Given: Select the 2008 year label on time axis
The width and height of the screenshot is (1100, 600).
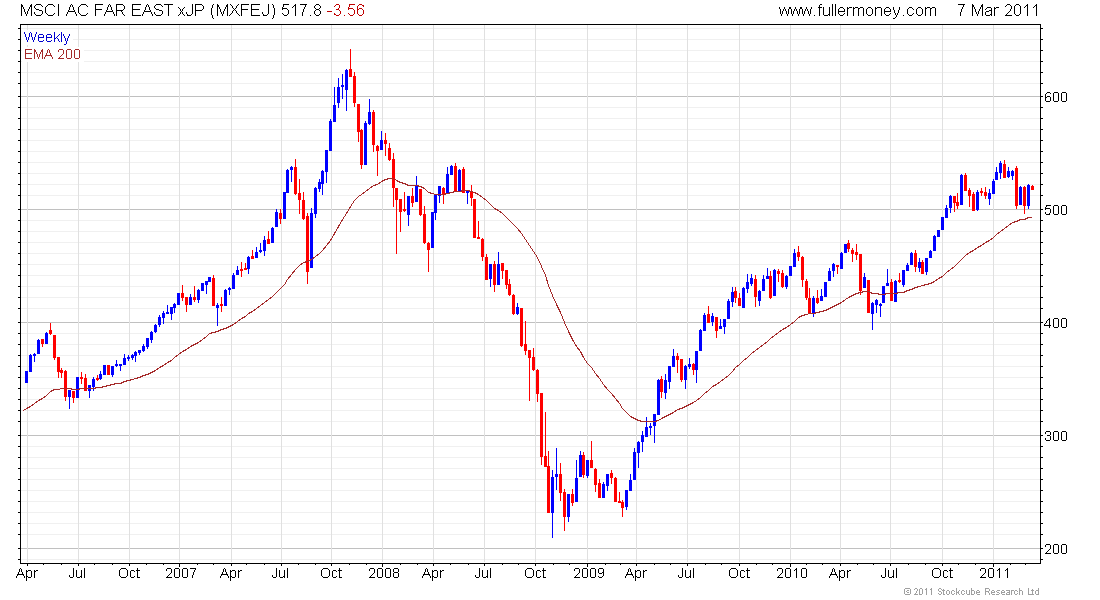Looking at the screenshot, I should tap(384, 573).
